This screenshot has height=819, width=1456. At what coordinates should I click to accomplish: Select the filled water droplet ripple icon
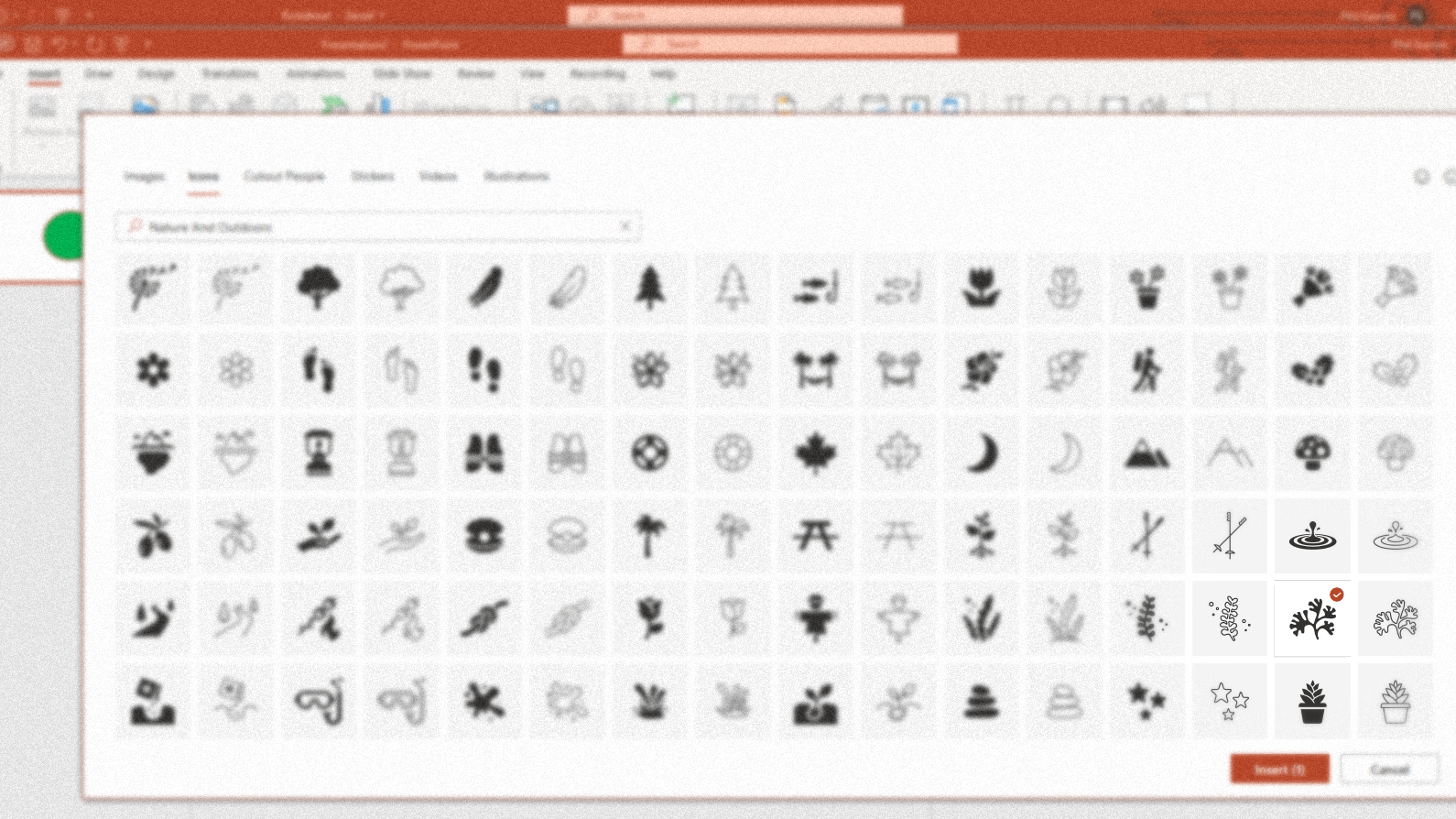[1311, 536]
